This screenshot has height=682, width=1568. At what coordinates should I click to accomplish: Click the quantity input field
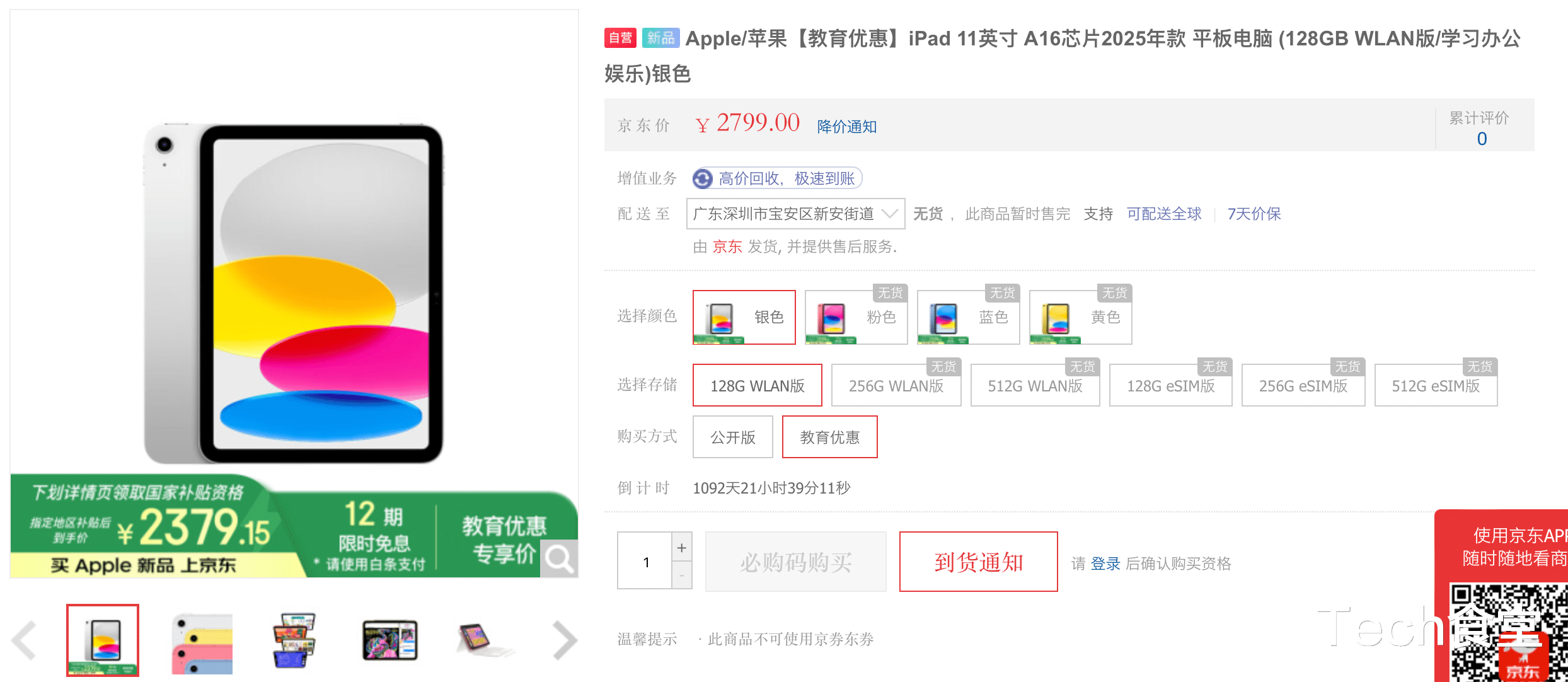645,562
